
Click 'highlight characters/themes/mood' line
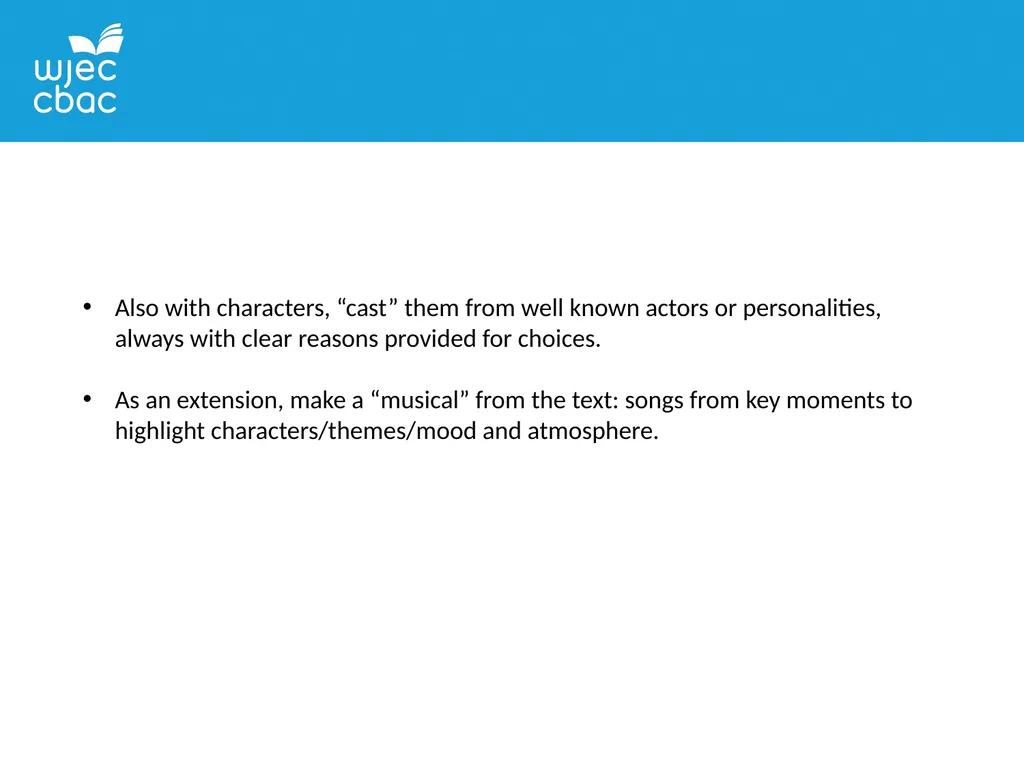click(387, 431)
